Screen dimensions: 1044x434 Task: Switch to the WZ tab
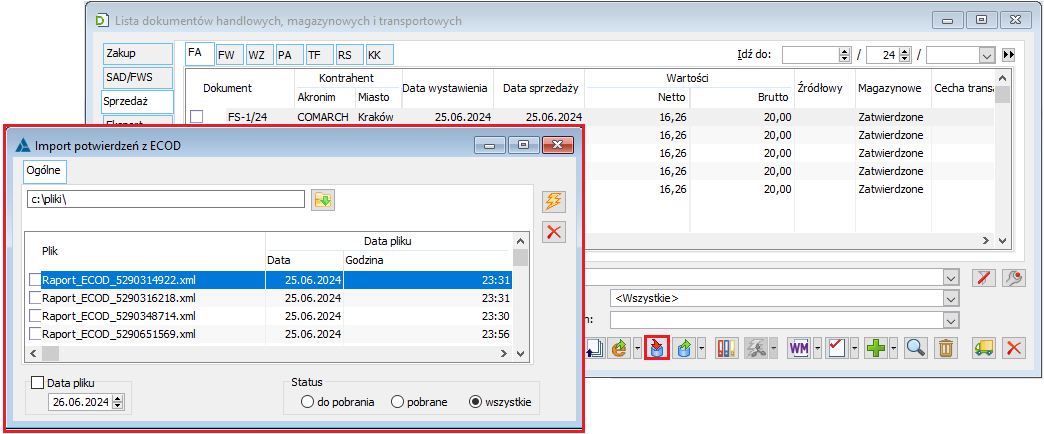(260, 55)
